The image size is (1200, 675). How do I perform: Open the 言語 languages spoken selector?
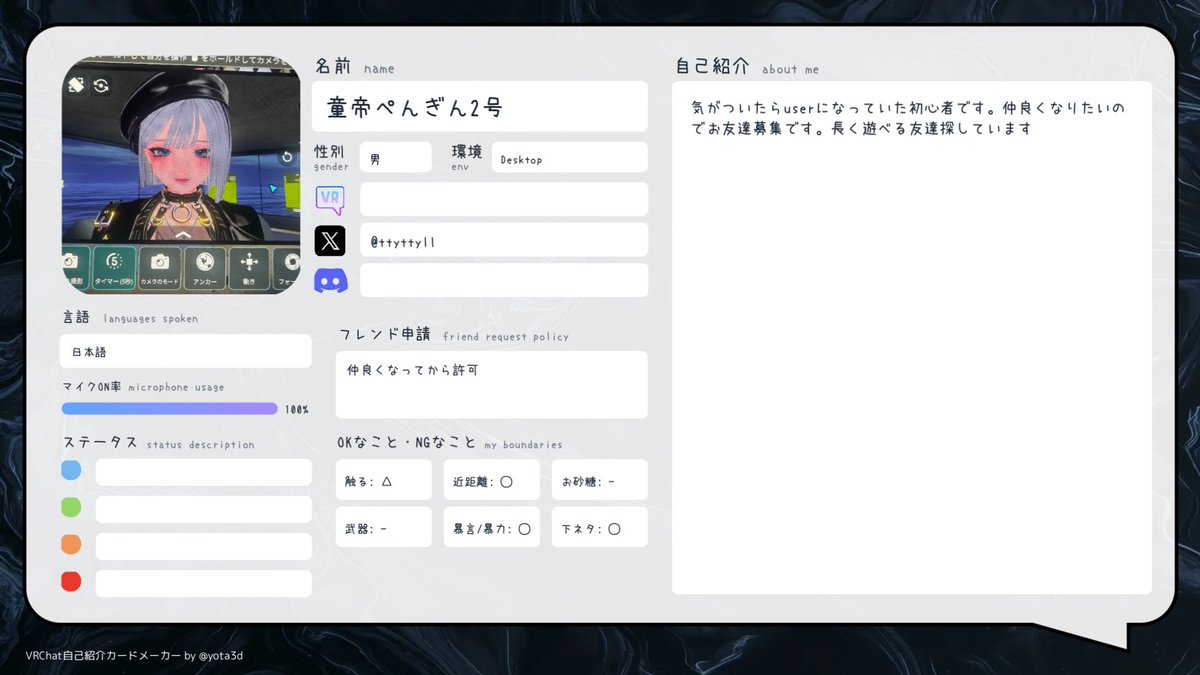pos(185,351)
